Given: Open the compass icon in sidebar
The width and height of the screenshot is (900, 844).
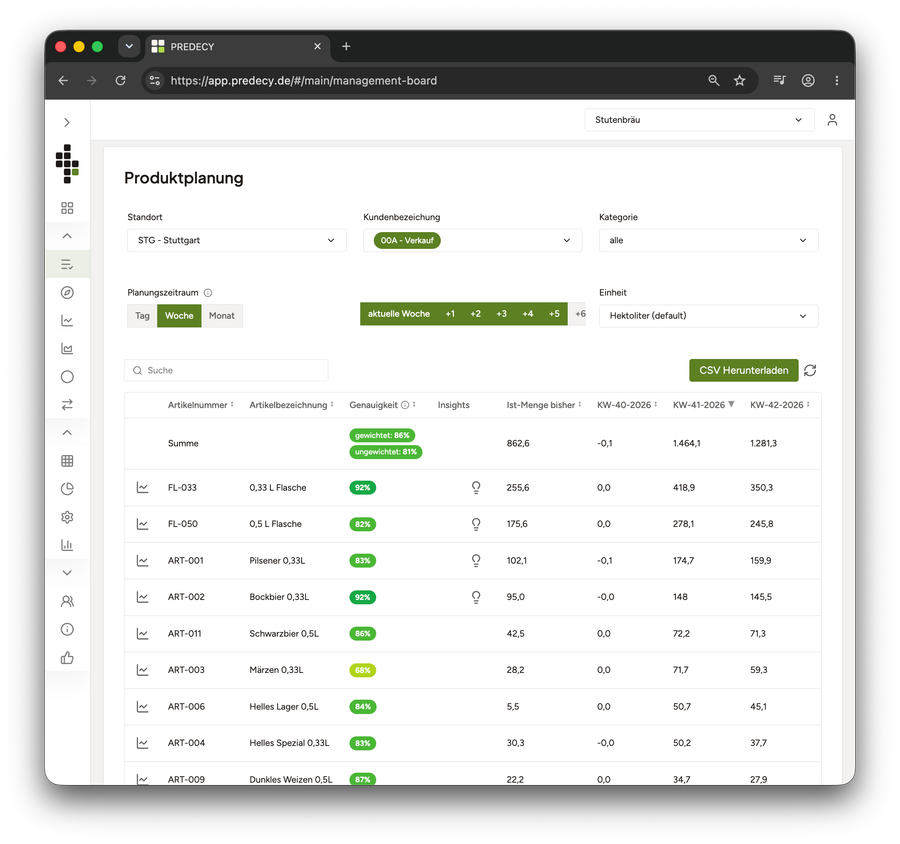Looking at the screenshot, I should click(x=67, y=293).
